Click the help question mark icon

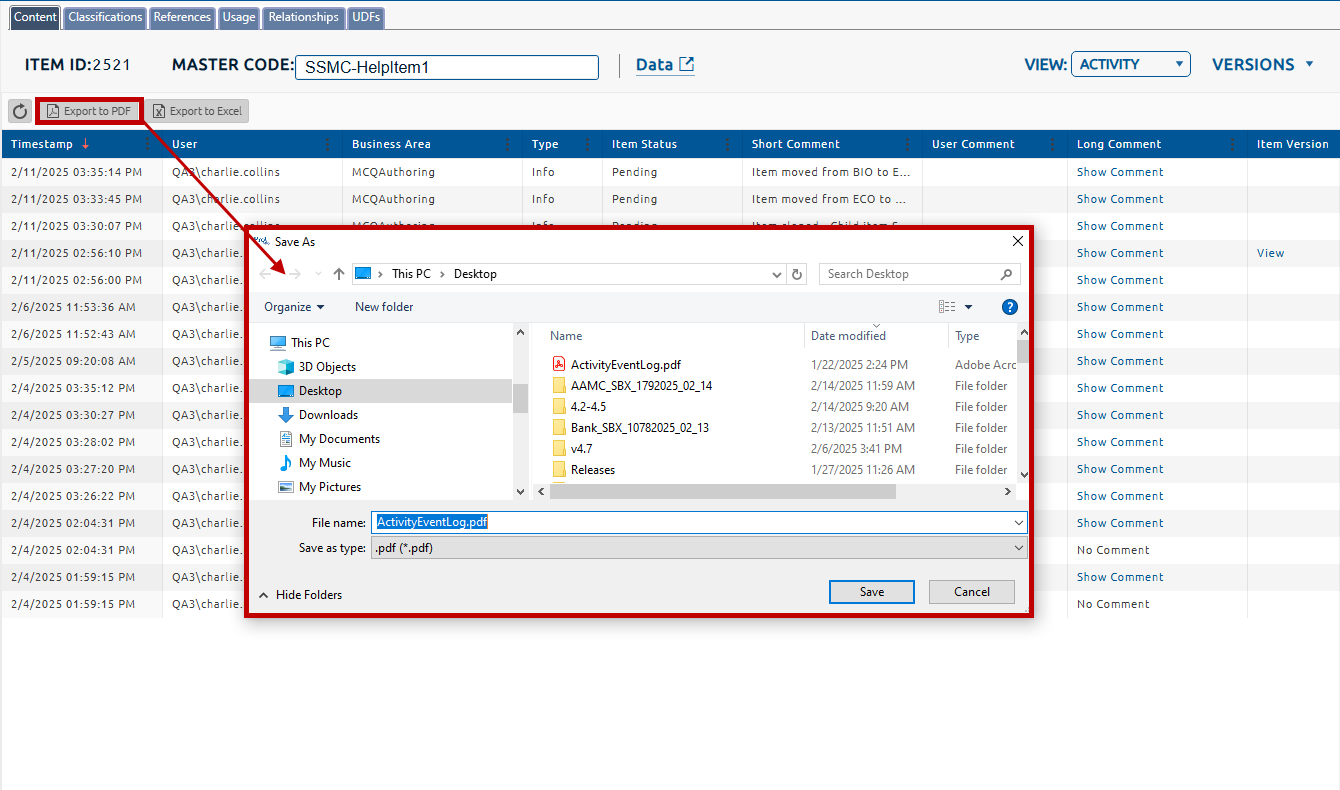click(1009, 307)
